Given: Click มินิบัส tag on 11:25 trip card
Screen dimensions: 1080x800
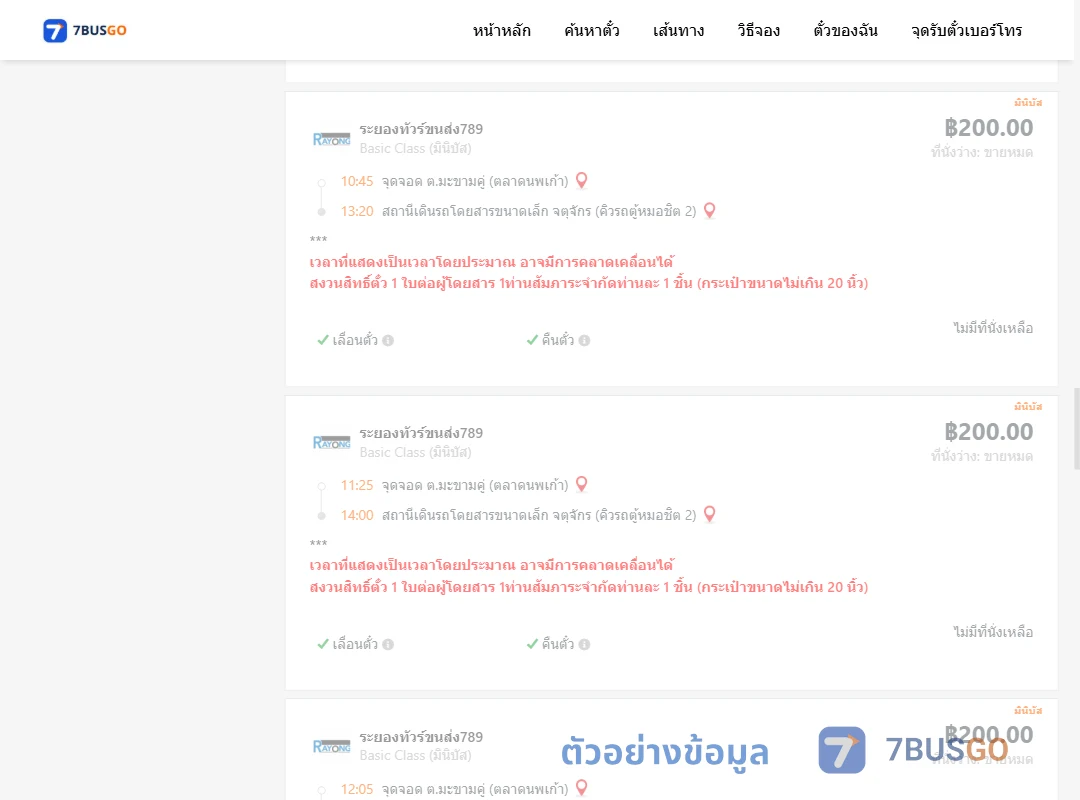Looking at the screenshot, I should [x=1028, y=407].
